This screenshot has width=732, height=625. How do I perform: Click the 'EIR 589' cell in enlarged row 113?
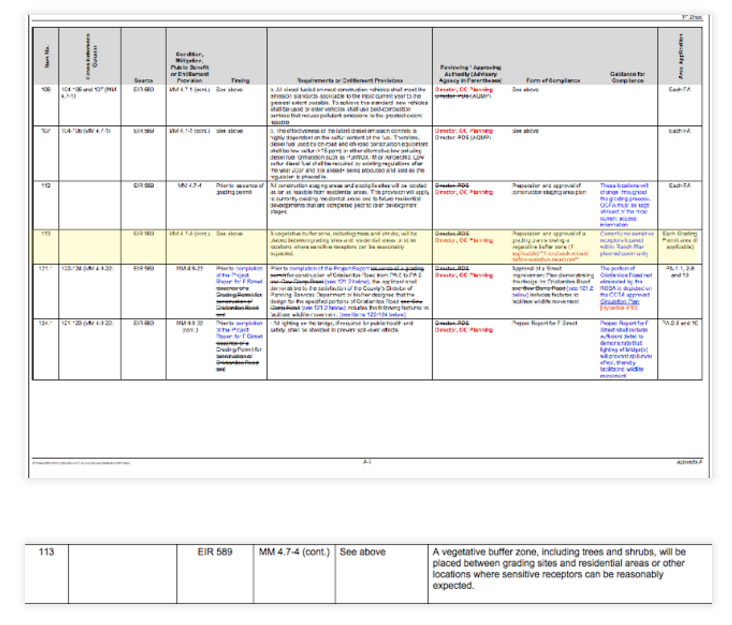point(215,552)
